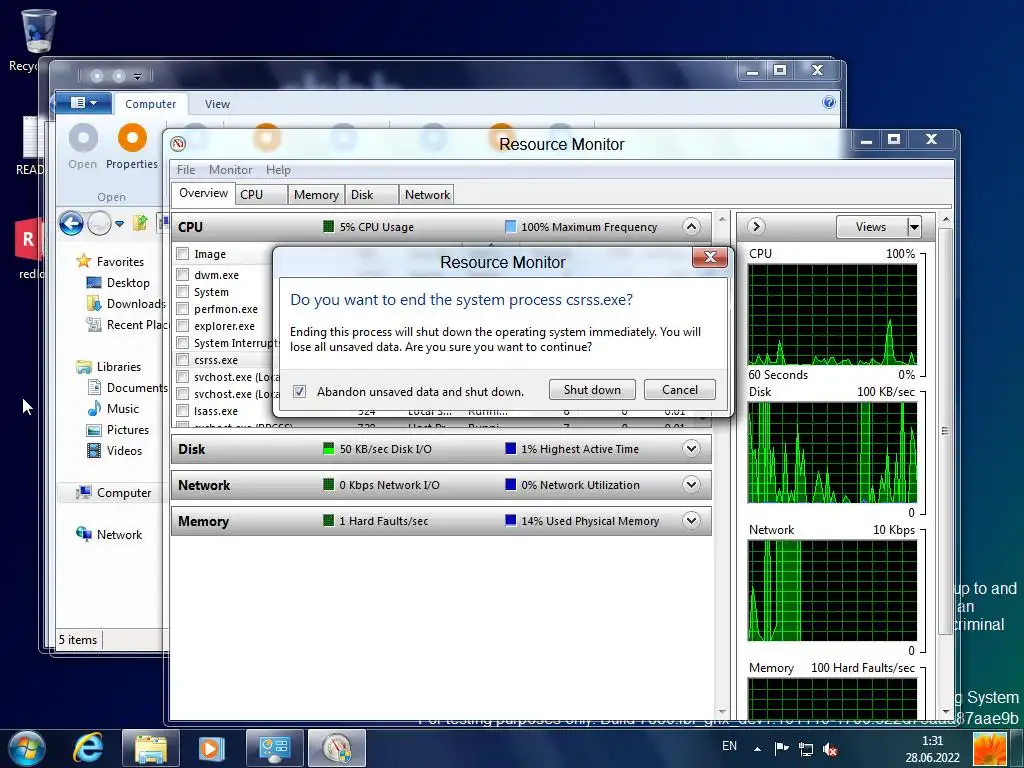Click green CPU Usage color indicator
The width and height of the screenshot is (1024, 768).
pyautogui.click(x=328, y=227)
